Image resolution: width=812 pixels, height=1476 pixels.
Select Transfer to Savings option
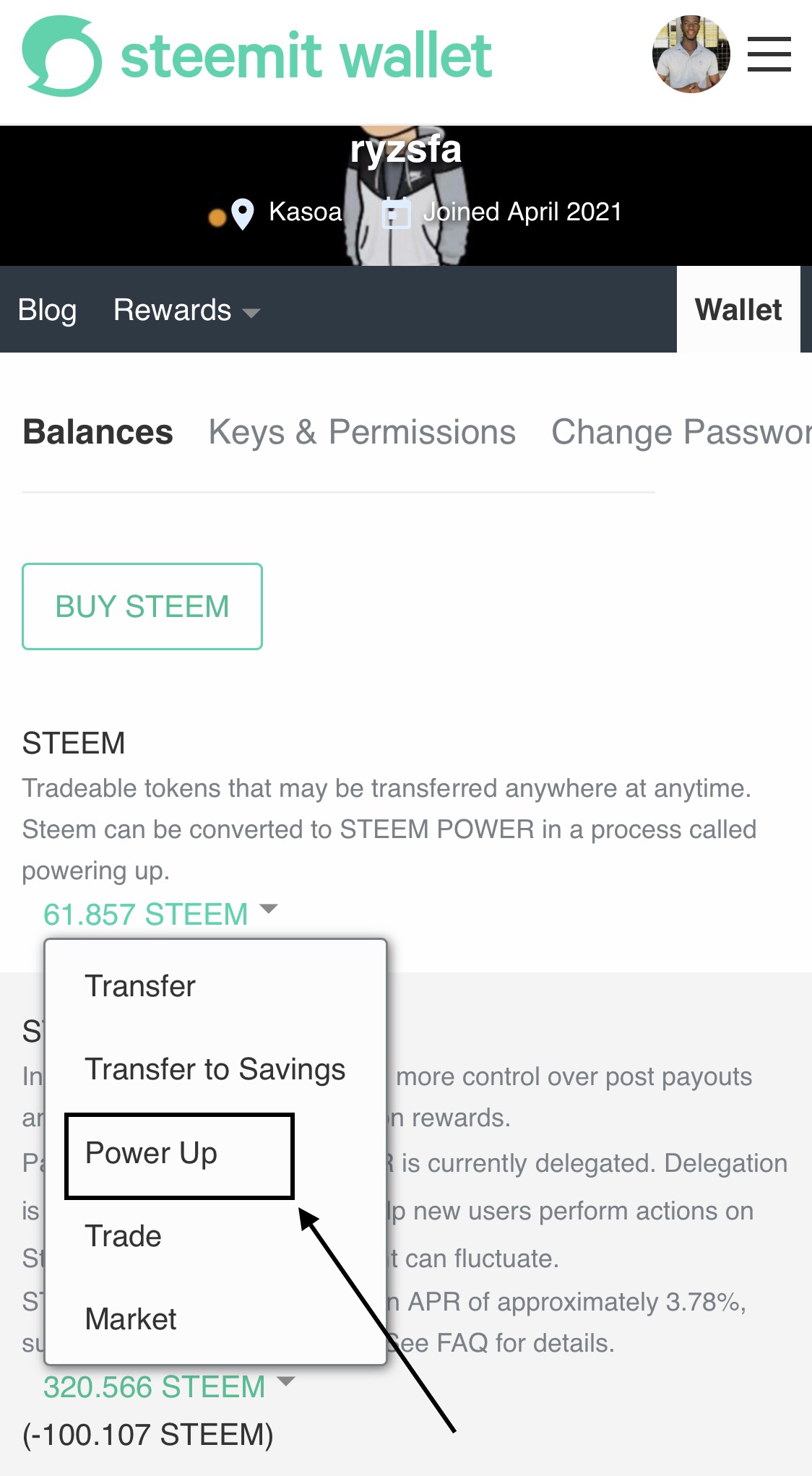pyautogui.click(x=215, y=1069)
